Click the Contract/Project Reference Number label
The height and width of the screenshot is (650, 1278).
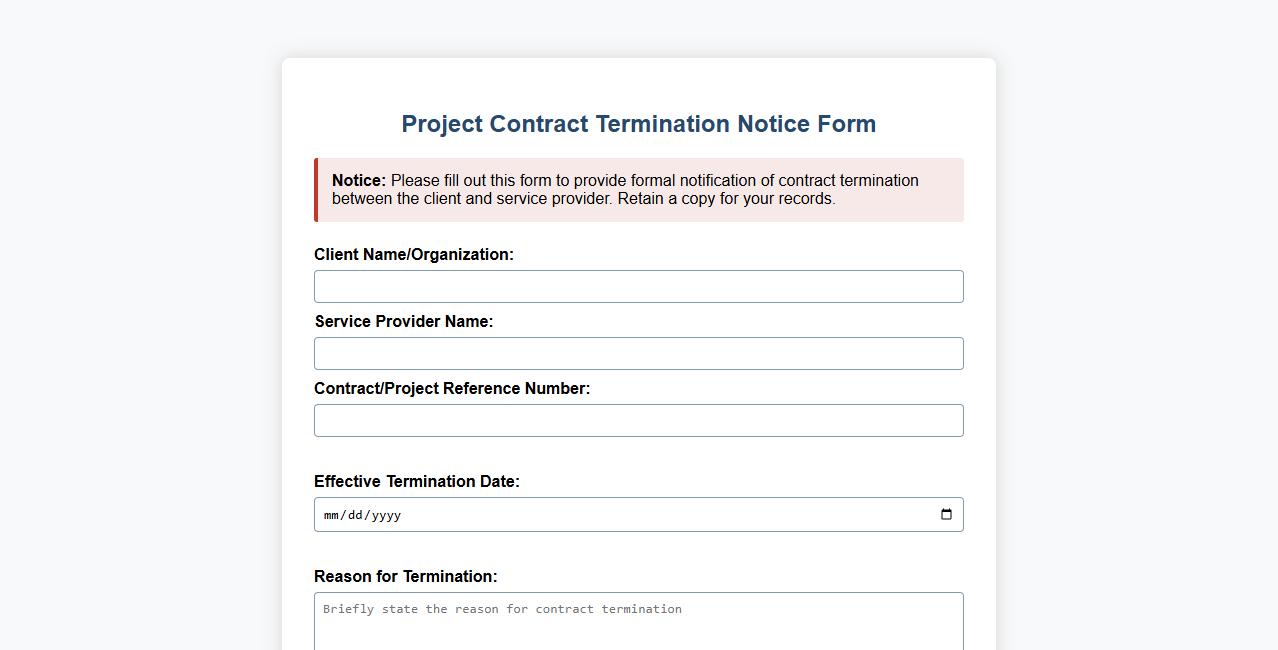(452, 388)
